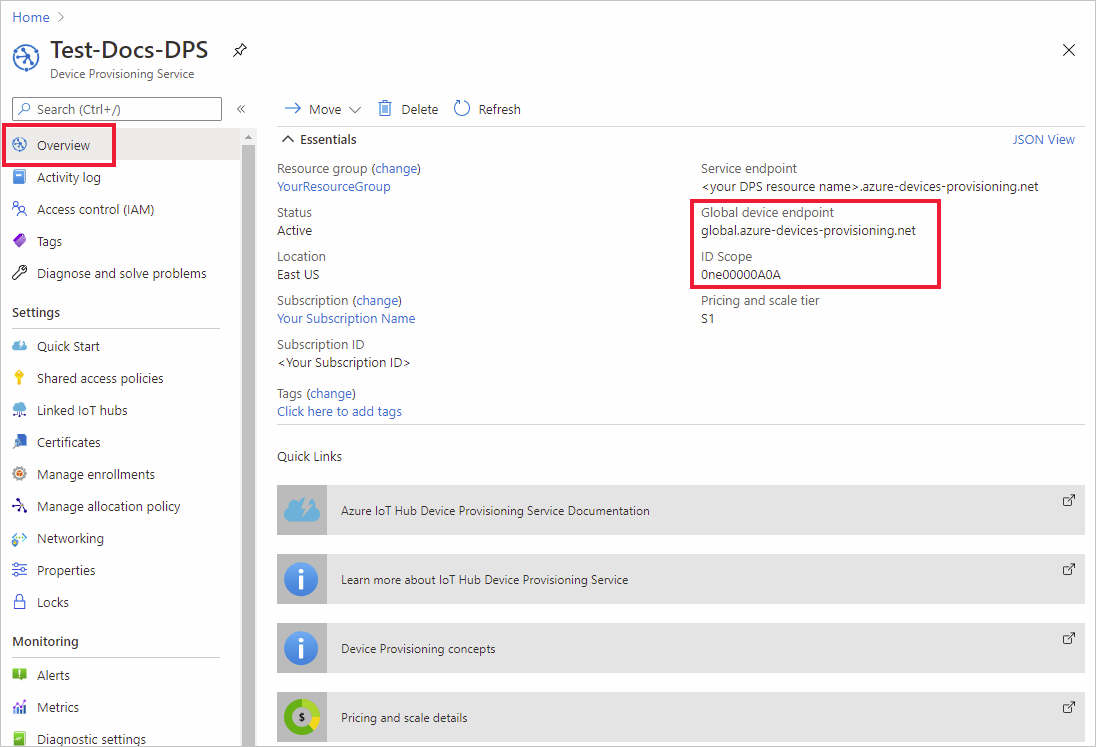Open Learn more about IoT Hub DPS card
Image resolution: width=1096 pixels, height=747 pixels.
681,579
